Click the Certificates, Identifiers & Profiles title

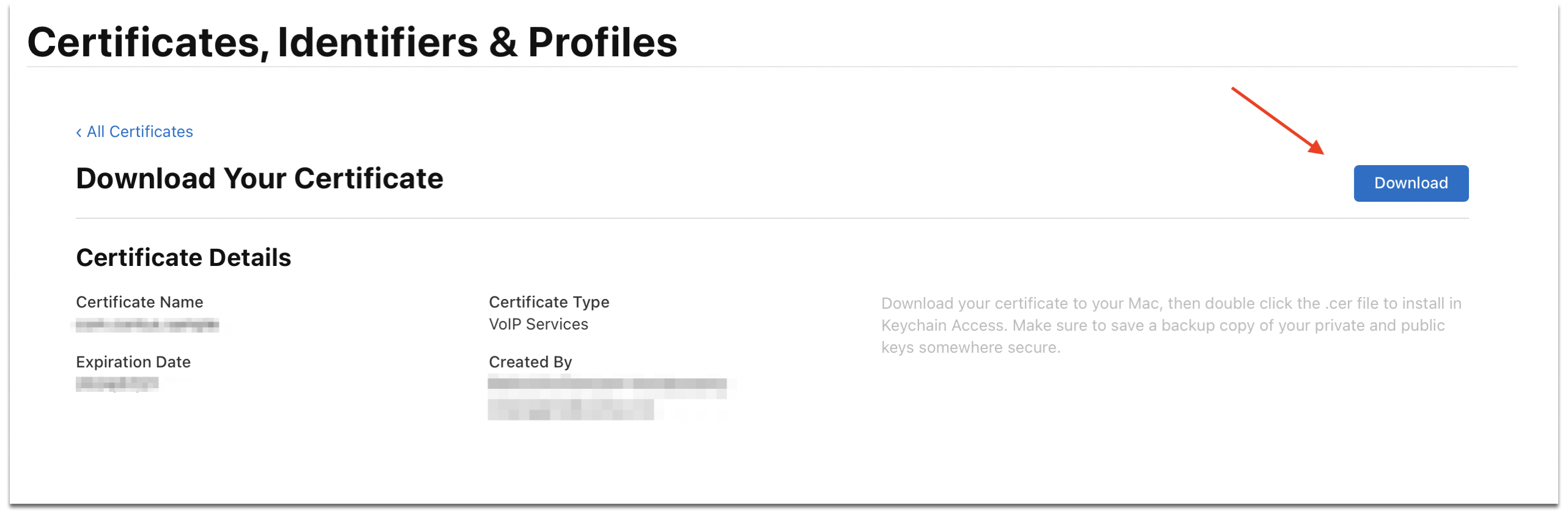pyautogui.click(x=353, y=41)
